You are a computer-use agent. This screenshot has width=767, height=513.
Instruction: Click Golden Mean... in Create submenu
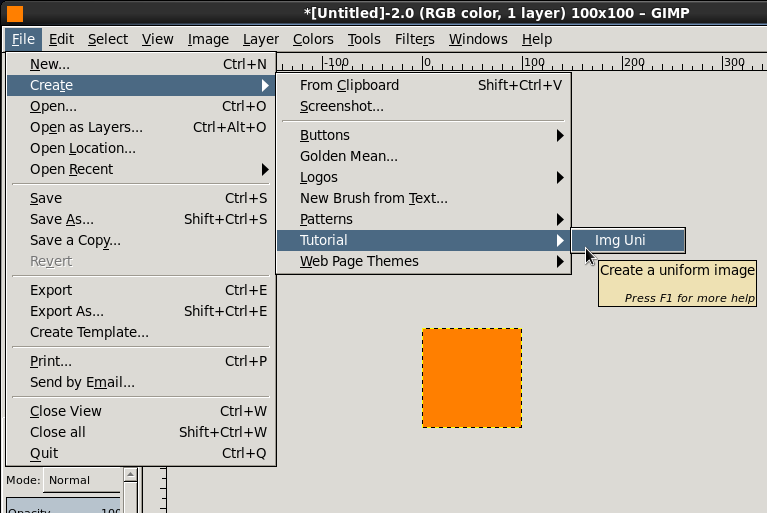pyautogui.click(x=349, y=156)
